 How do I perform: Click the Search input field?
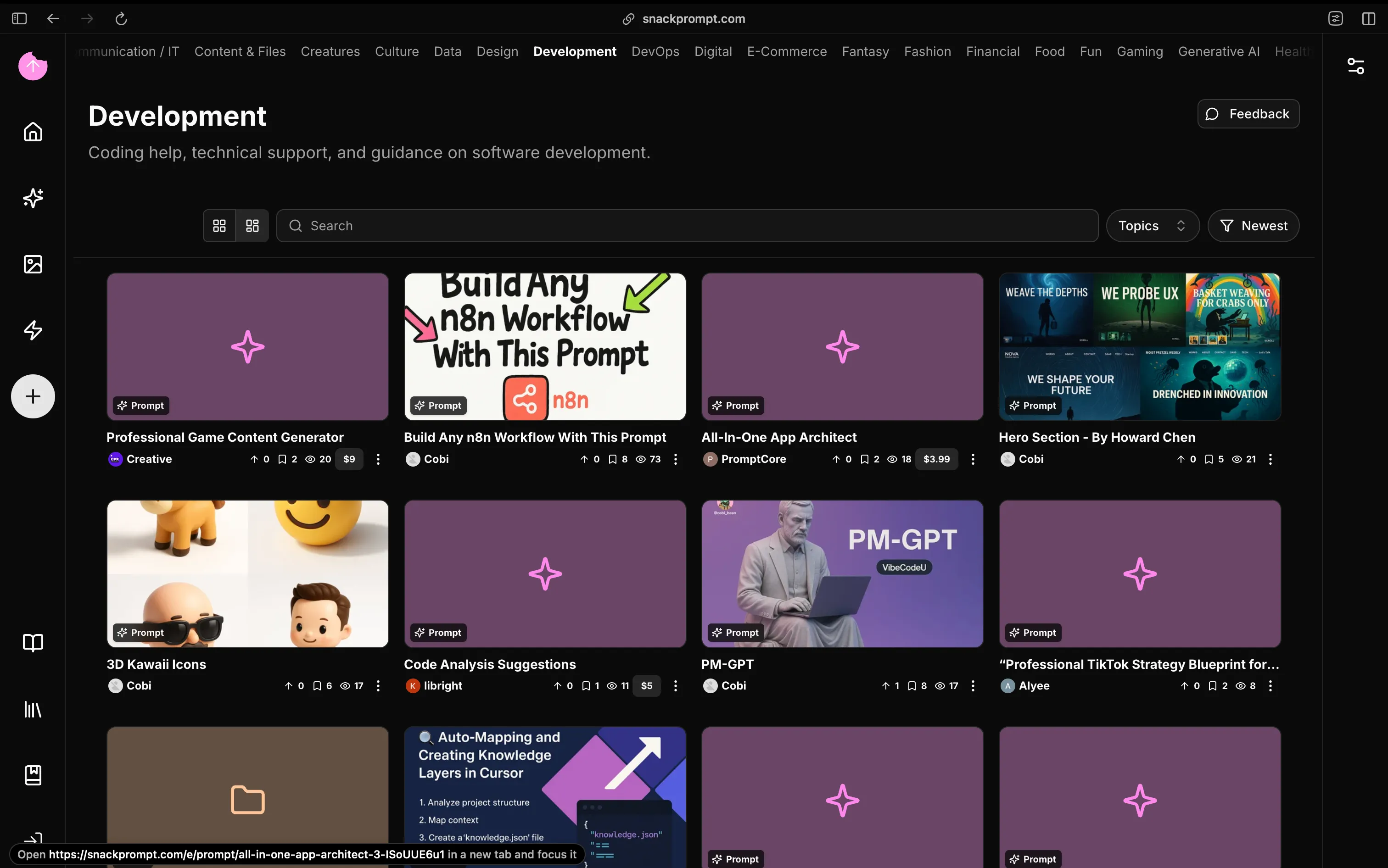[687, 226]
